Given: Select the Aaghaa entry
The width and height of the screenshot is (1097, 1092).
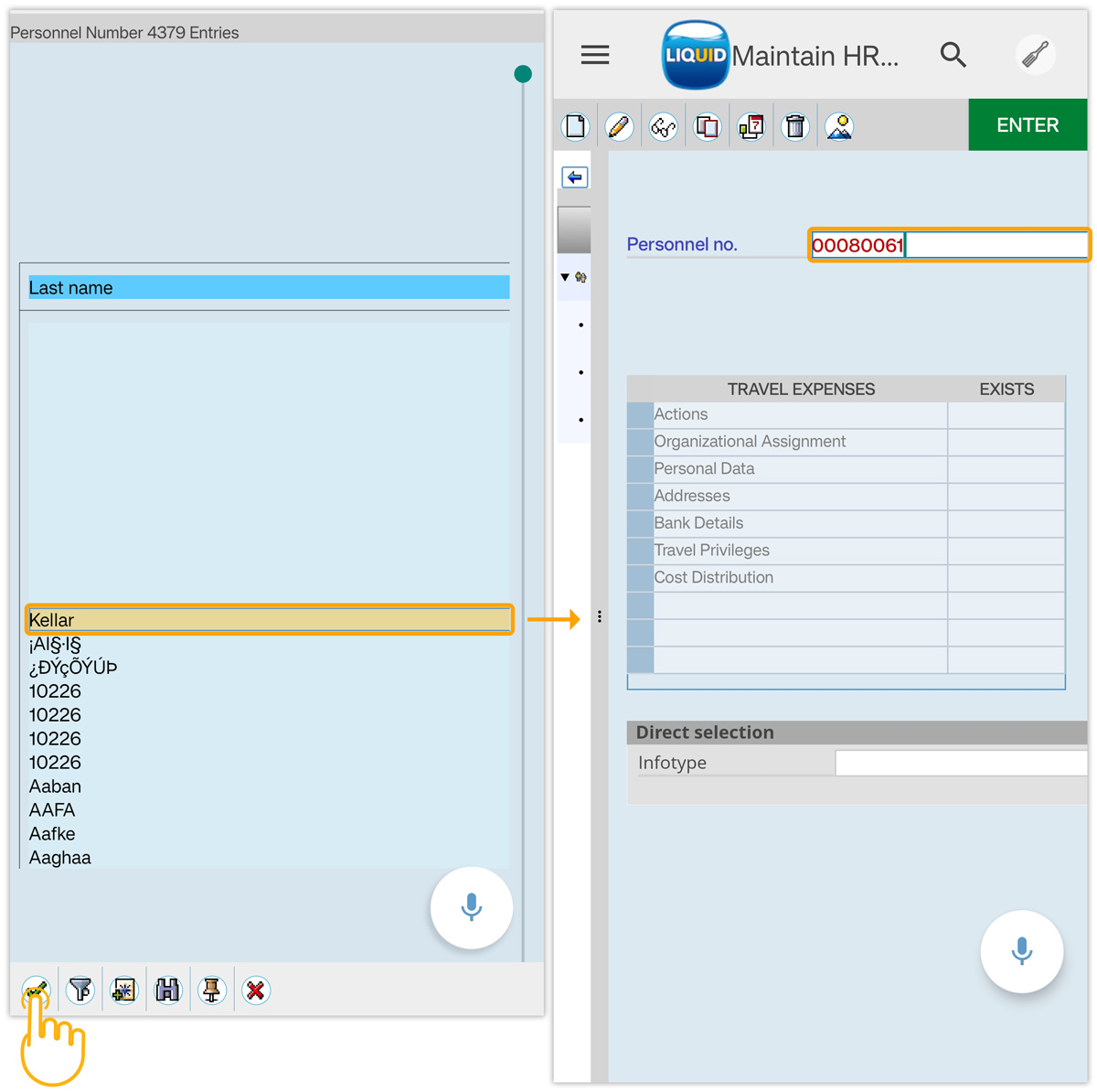Looking at the screenshot, I should [60, 858].
